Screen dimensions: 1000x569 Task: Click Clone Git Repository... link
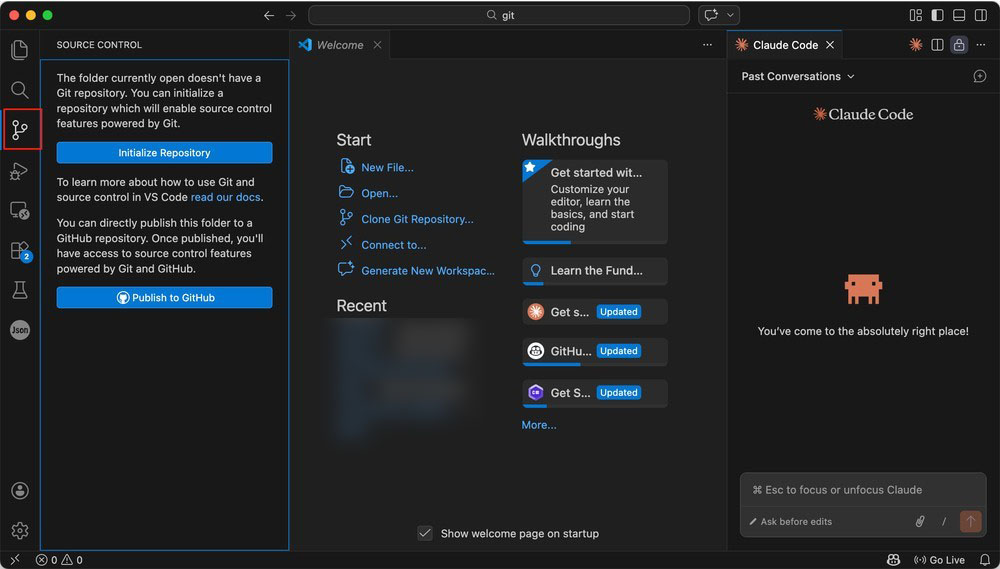pos(417,219)
